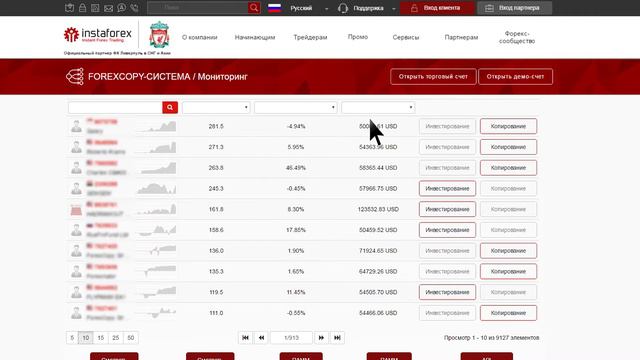This screenshot has width=640, height=360.
Task: Click Вход клиента button
Action: coord(437,8)
